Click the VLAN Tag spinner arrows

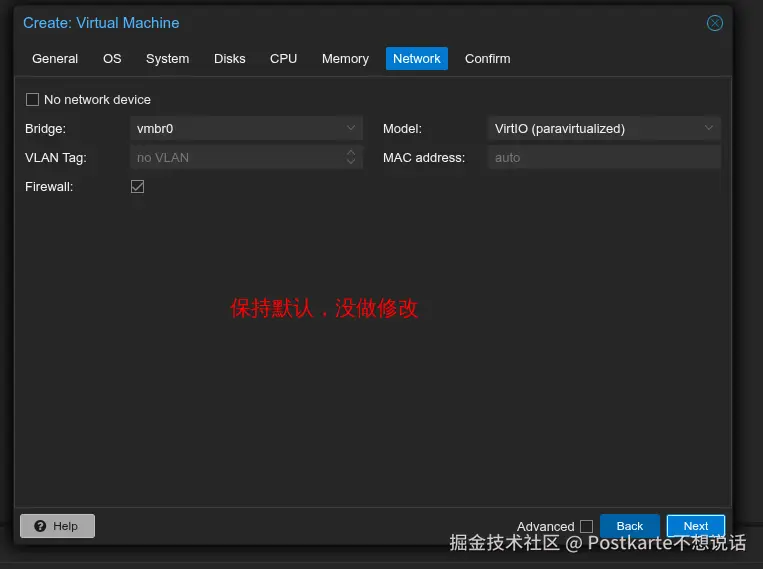[x=350, y=157]
